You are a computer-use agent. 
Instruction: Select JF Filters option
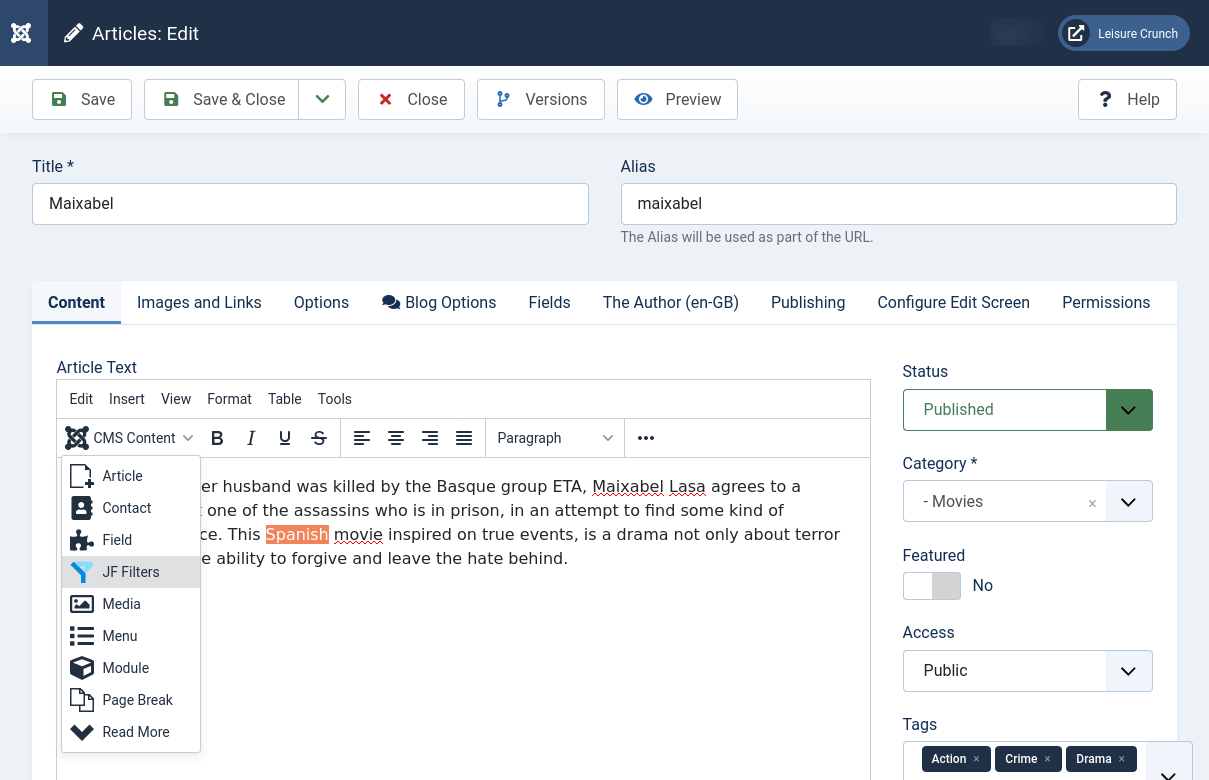coord(131,572)
